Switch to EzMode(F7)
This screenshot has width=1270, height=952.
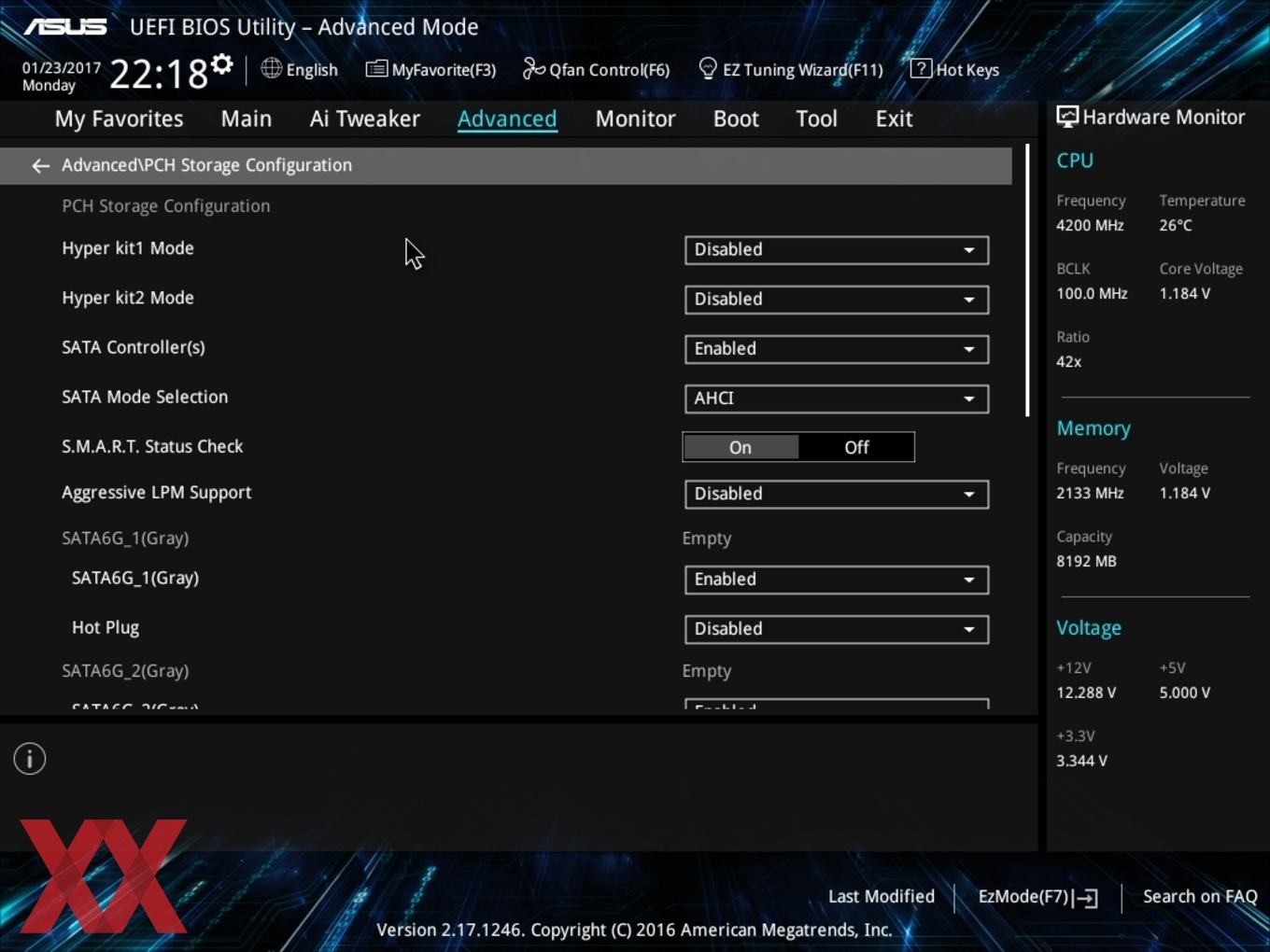coord(1037,897)
